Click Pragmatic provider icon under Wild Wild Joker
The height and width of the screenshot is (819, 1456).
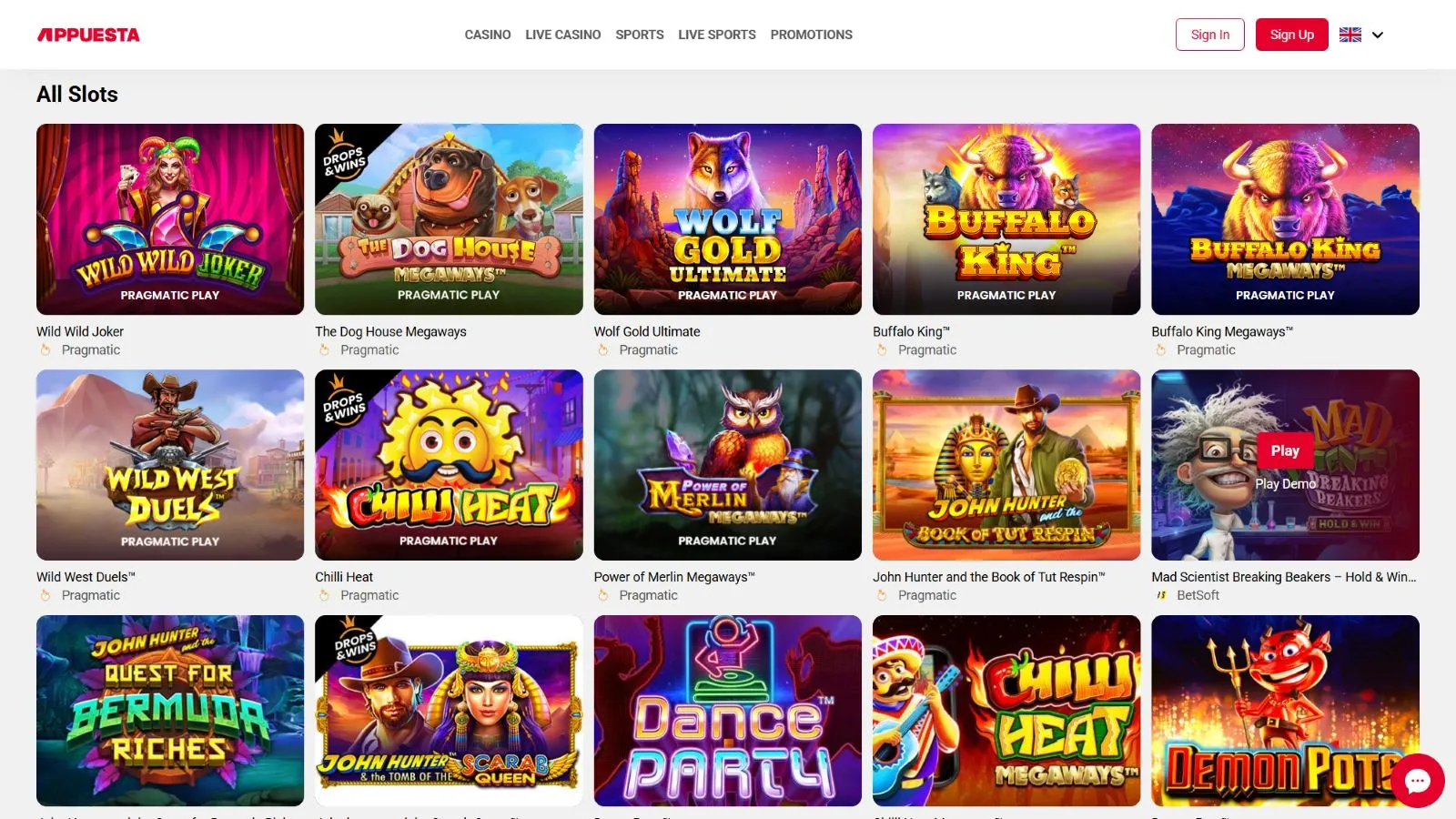45,349
